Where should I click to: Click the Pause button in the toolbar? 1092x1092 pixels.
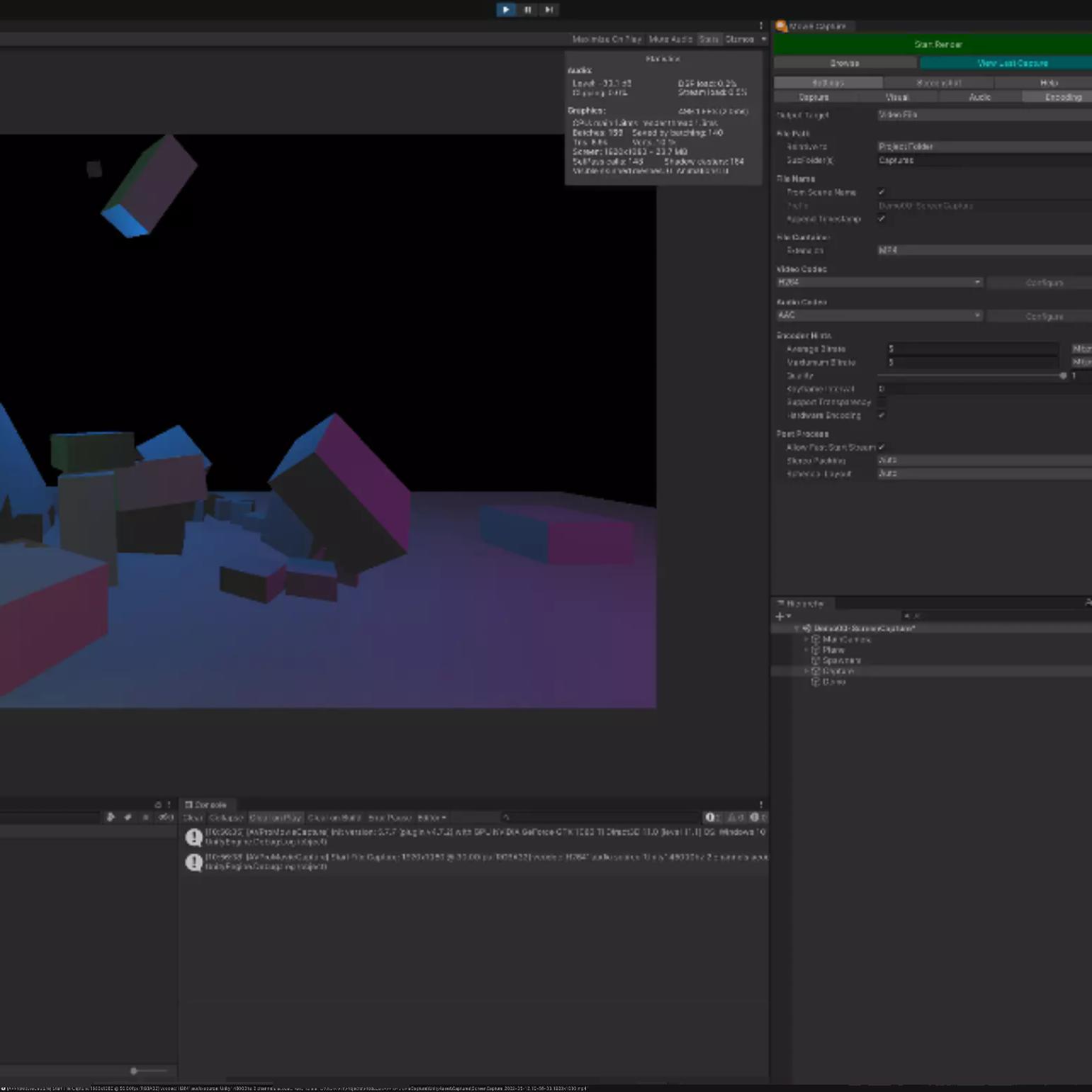(527, 10)
